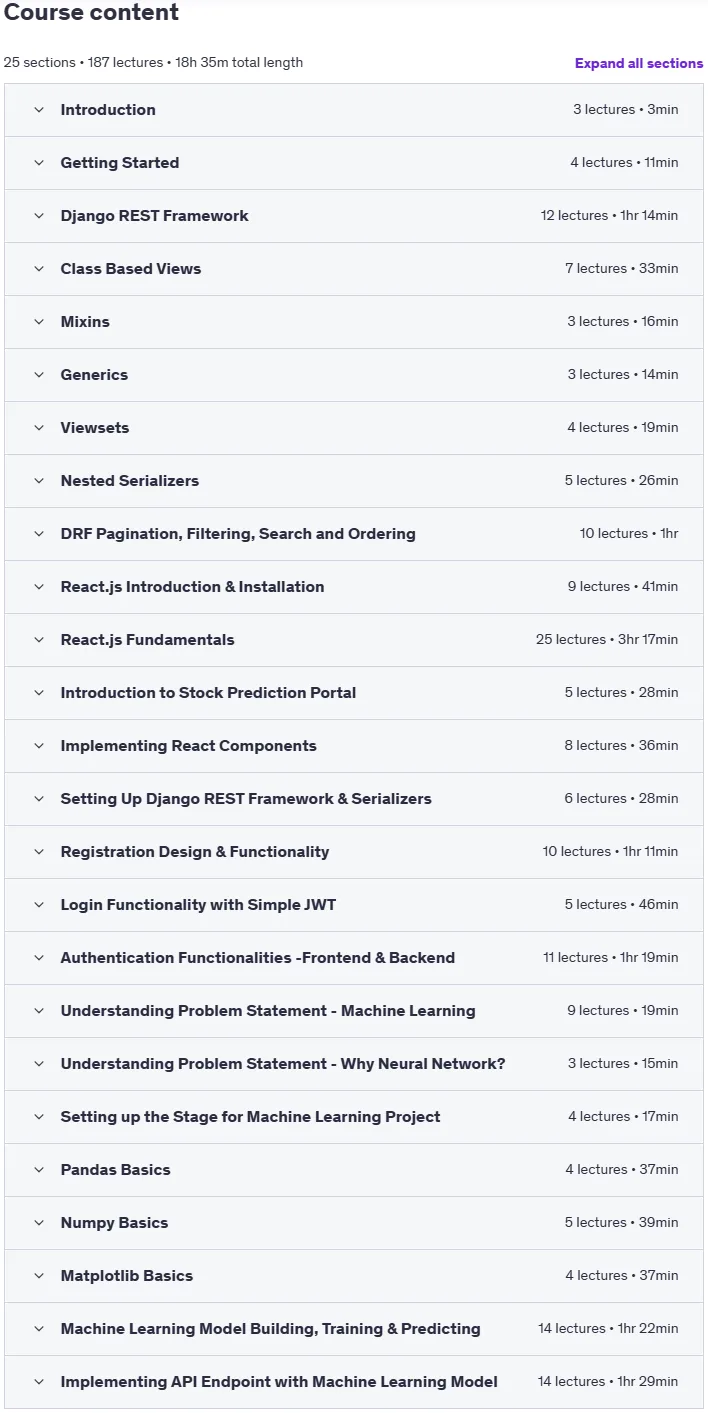
Task: Expand the Generics section arrow
Action: click(39, 375)
